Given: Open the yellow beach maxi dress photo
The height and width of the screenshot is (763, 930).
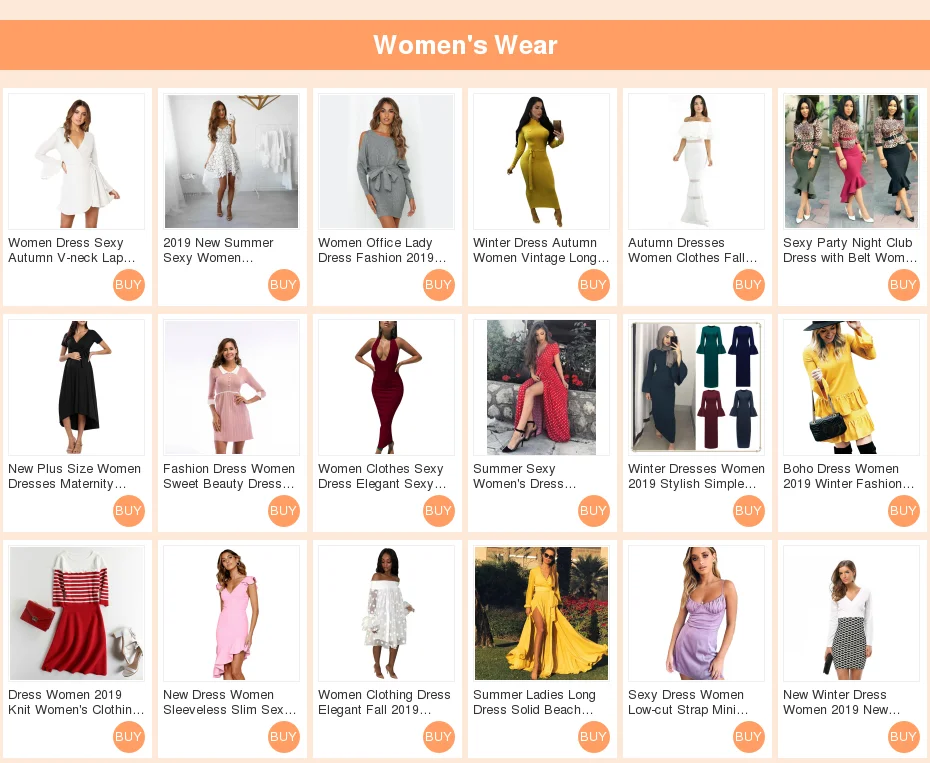Looking at the screenshot, I should pos(542,613).
